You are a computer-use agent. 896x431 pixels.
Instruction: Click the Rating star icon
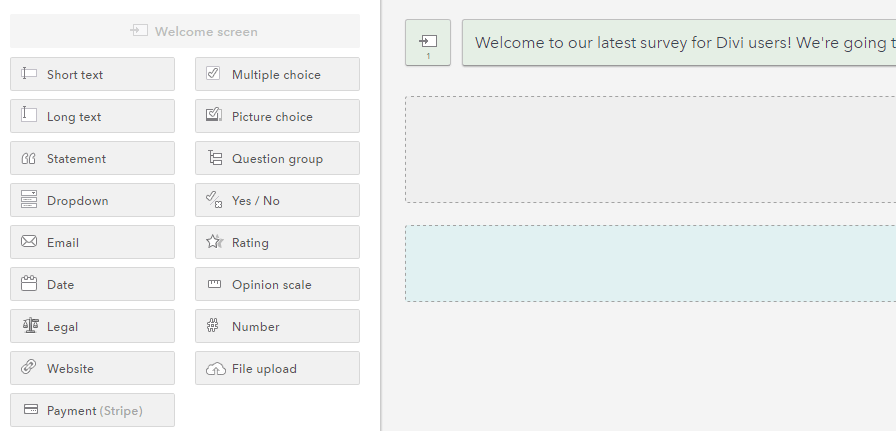click(214, 242)
